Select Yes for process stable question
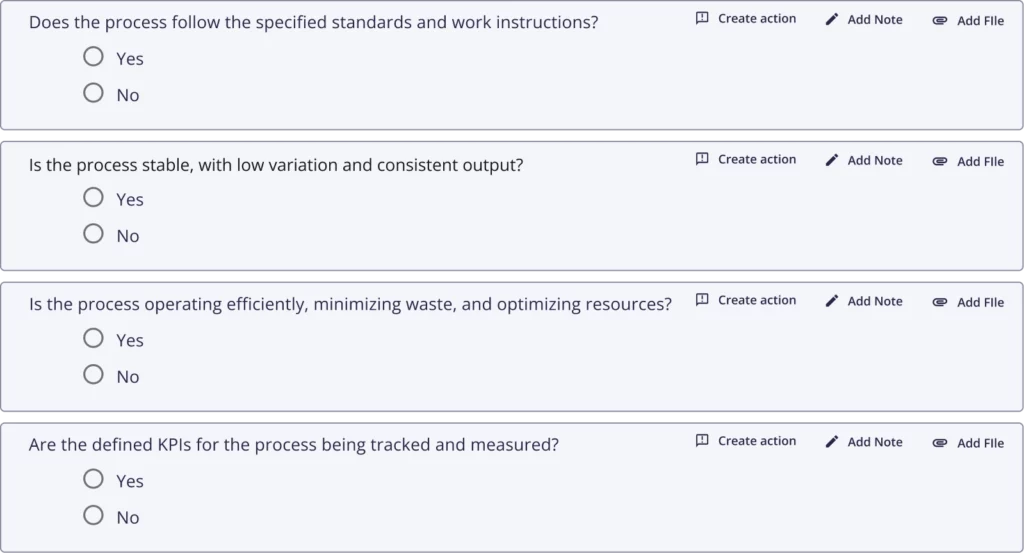The height and width of the screenshot is (553, 1024). tap(93, 197)
